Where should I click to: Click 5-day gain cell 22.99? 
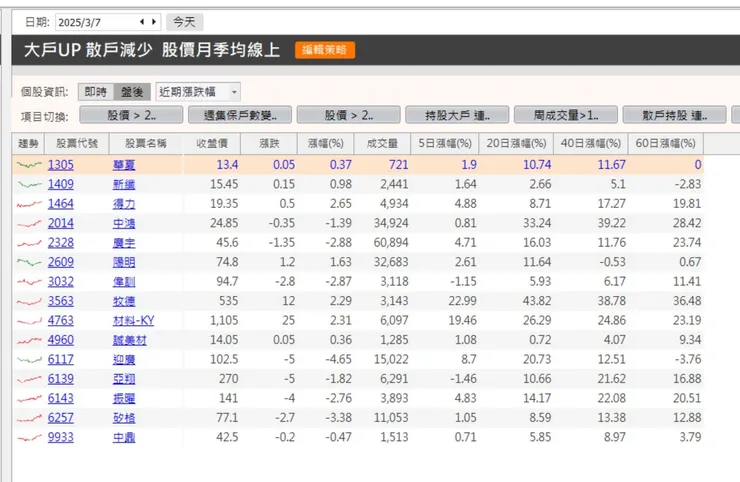(462, 301)
